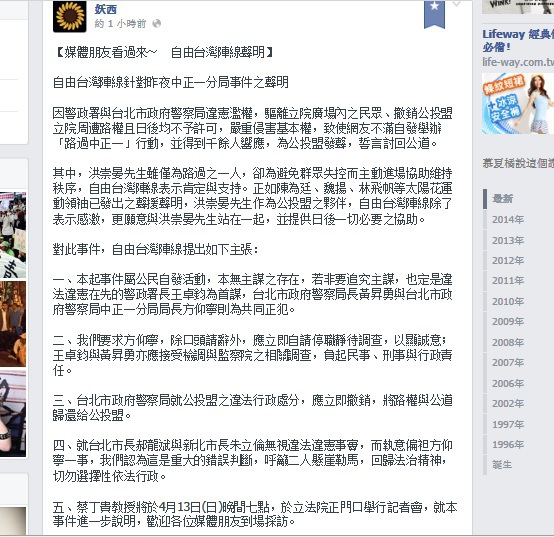
Task: Select 2010年 in the year list
Action: click(x=508, y=301)
